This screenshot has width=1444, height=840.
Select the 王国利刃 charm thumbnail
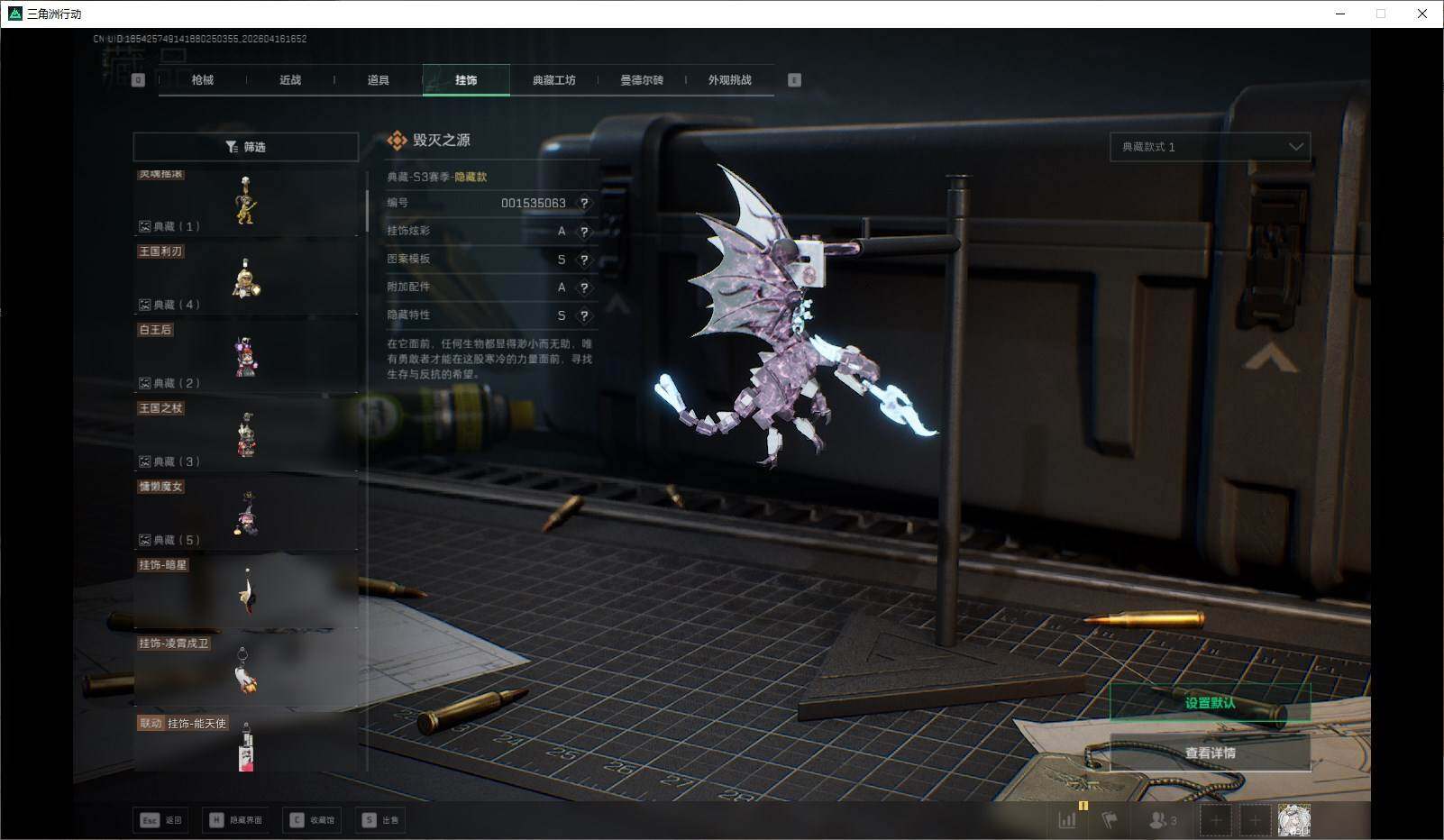pos(245,278)
